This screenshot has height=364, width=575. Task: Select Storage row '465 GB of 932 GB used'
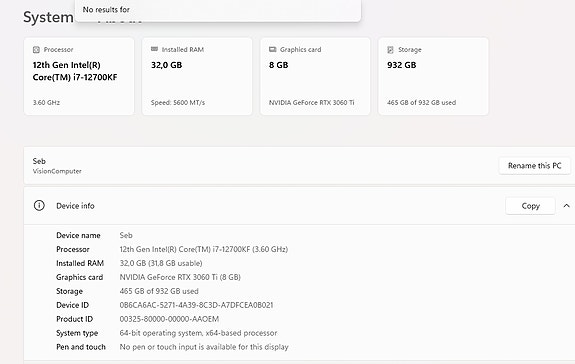tap(159, 291)
